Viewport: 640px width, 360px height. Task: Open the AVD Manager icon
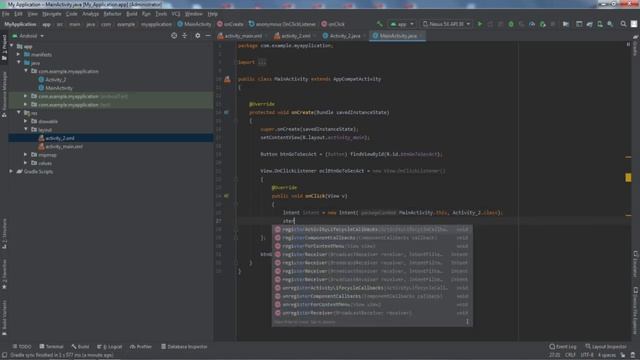click(x=600, y=24)
